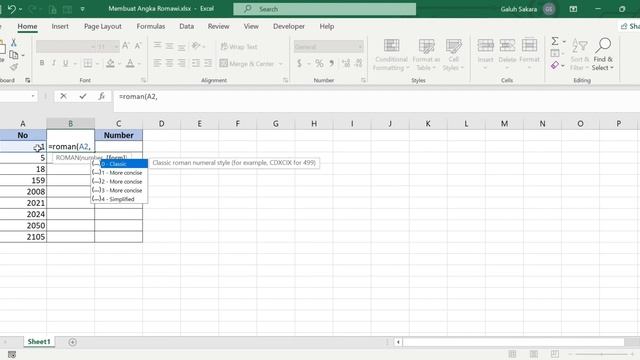Open the Developer tab
This screenshot has height=360, width=640.
tap(289, 26)
